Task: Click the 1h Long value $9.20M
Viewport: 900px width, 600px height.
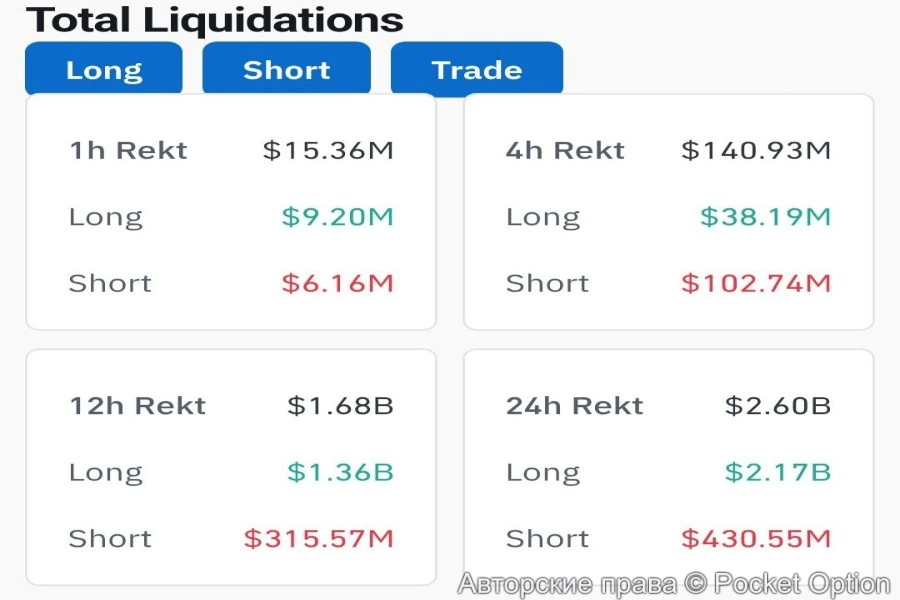Action: pyautogui.click(x=337, y=217)
